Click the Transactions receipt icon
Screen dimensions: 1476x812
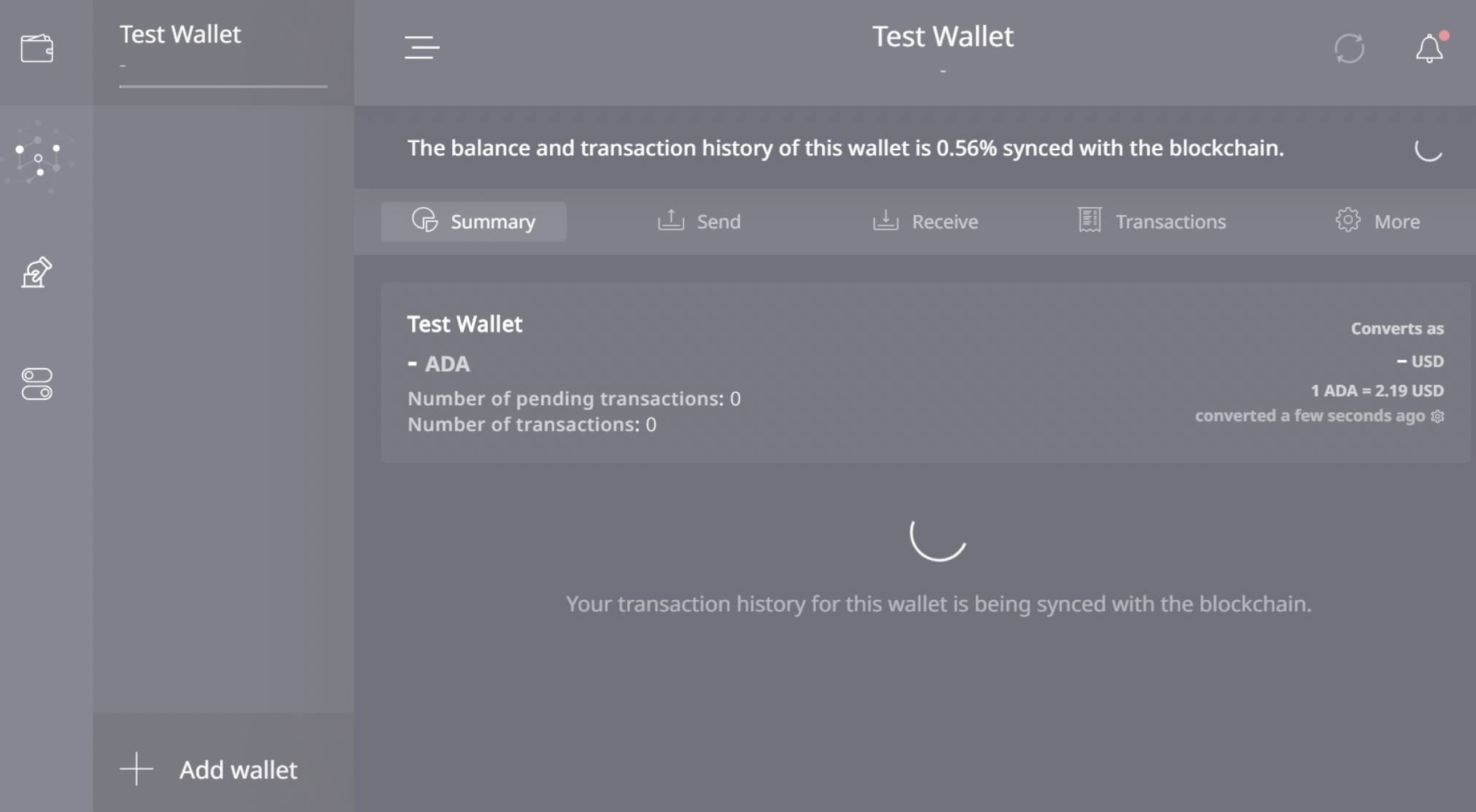click(1089, 220)
